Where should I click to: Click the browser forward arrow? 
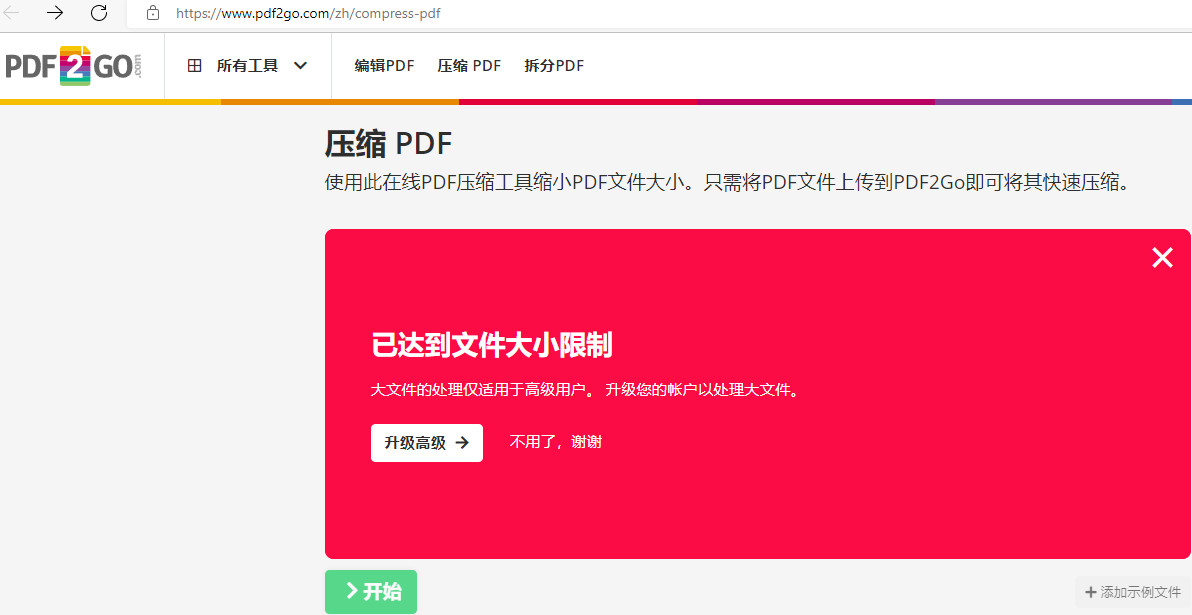coord(55,12)
